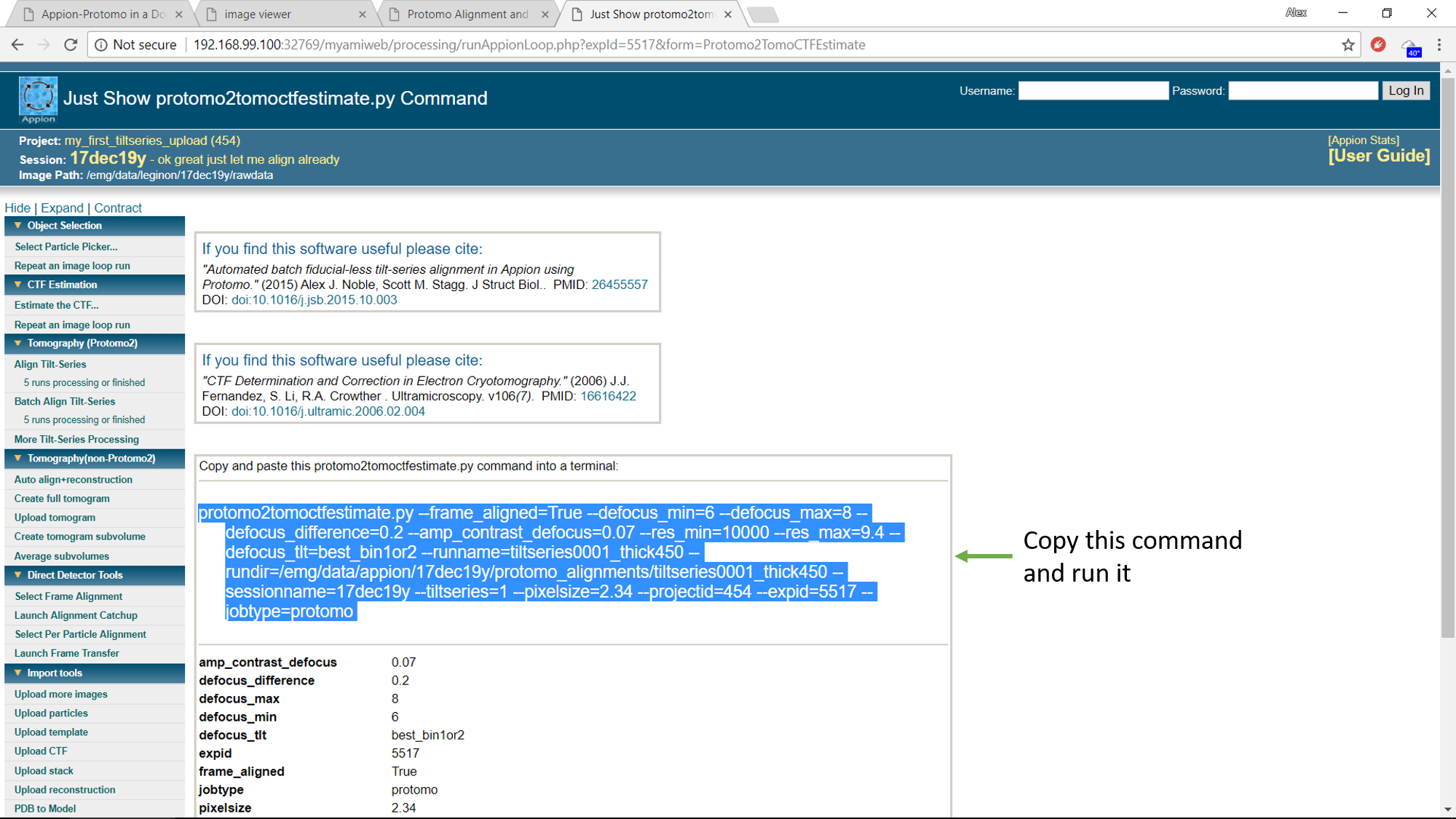Viewport: 1456px width, 819px height.
Task: Collapse the Direct Detector Tools section
Action: pyautogui.click(x=18, y=575)
